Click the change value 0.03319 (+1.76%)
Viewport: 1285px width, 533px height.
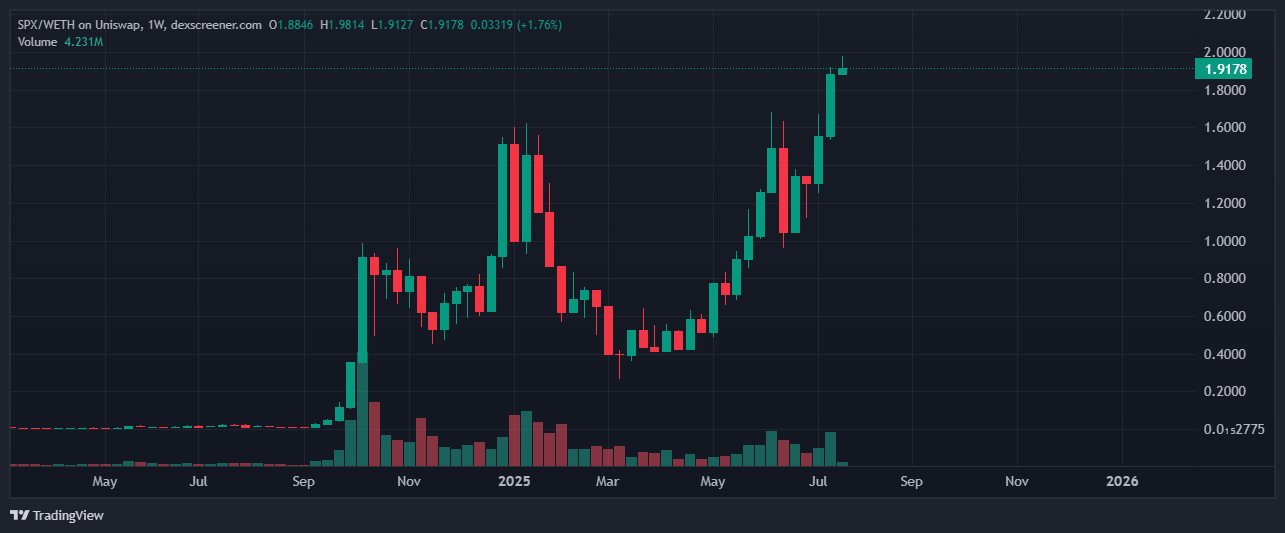(518, 24)
